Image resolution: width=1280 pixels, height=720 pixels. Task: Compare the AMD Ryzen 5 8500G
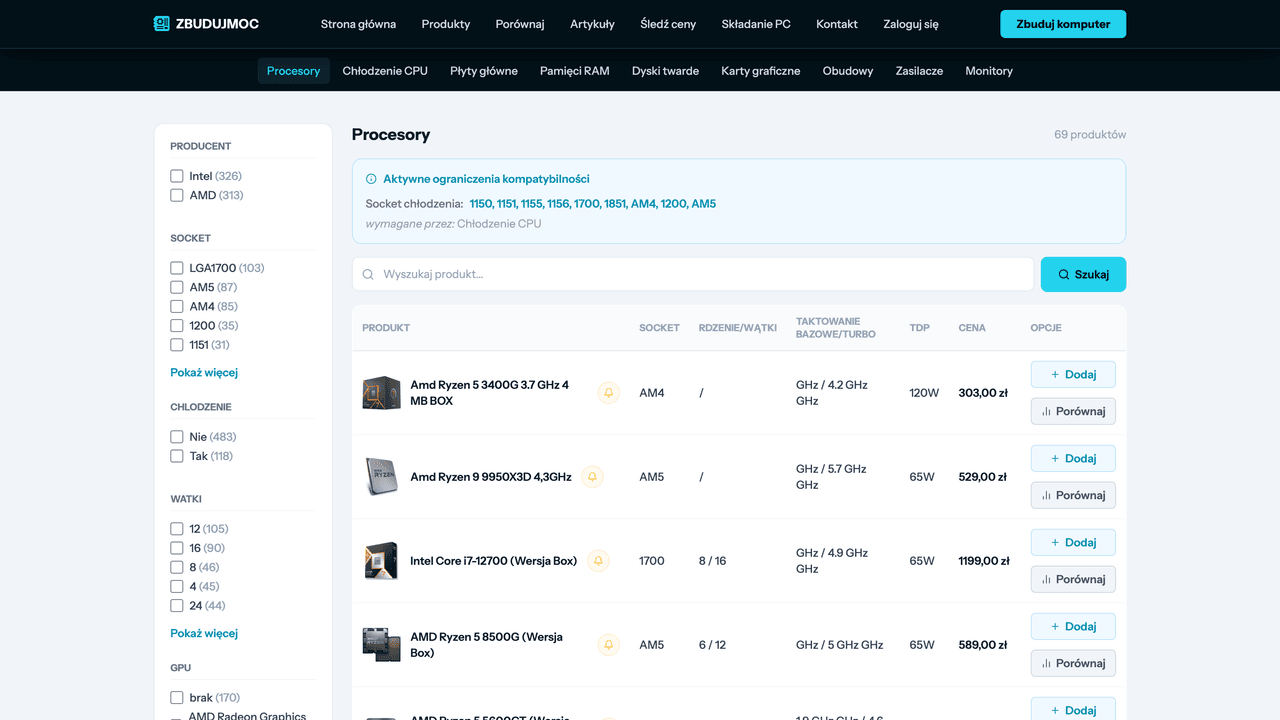point(1073,663)
